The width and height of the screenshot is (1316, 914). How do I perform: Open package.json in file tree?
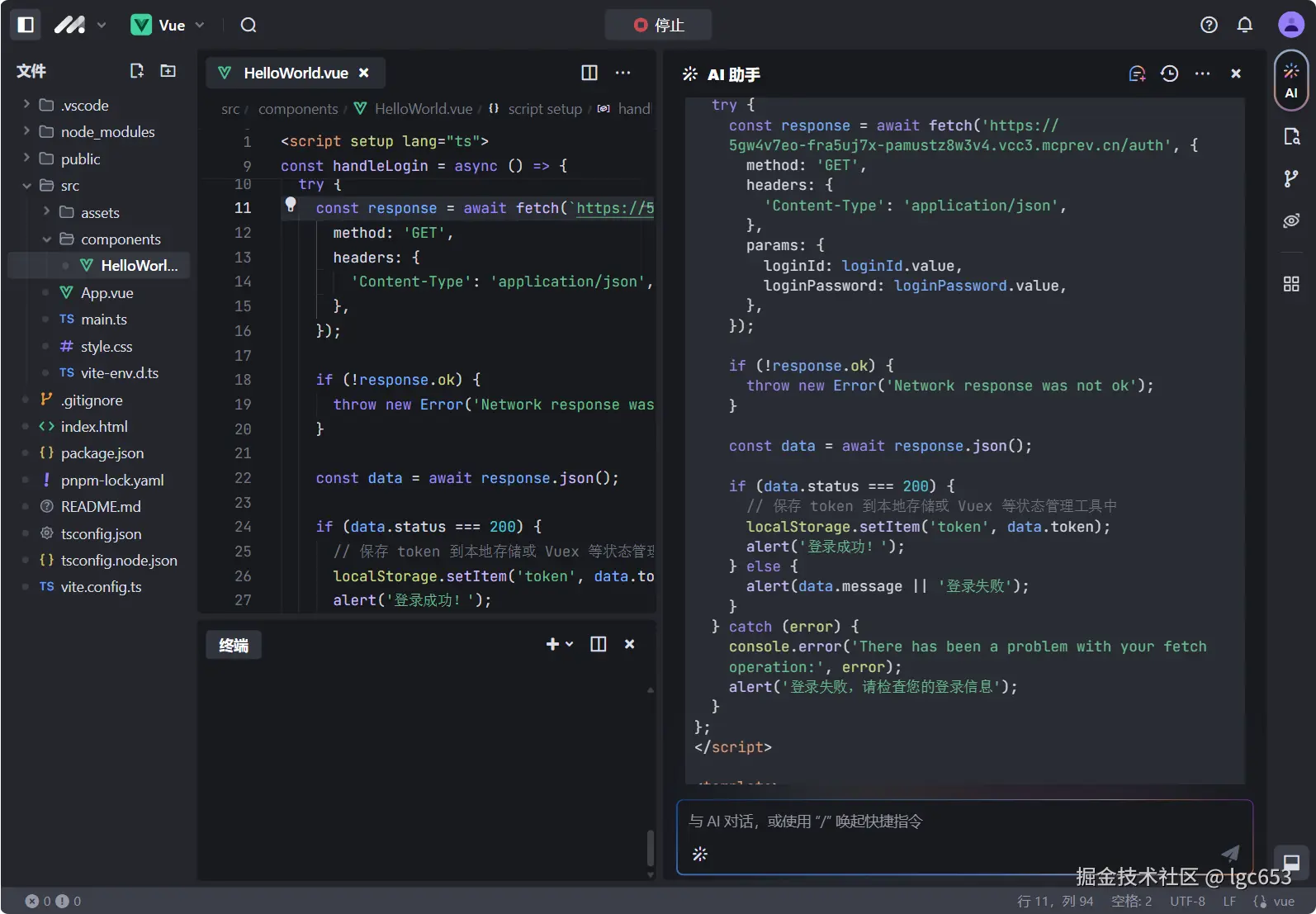(102, 453)
